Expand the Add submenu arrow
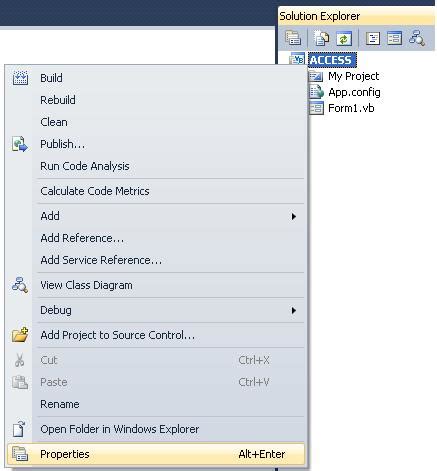 (294, 217)
